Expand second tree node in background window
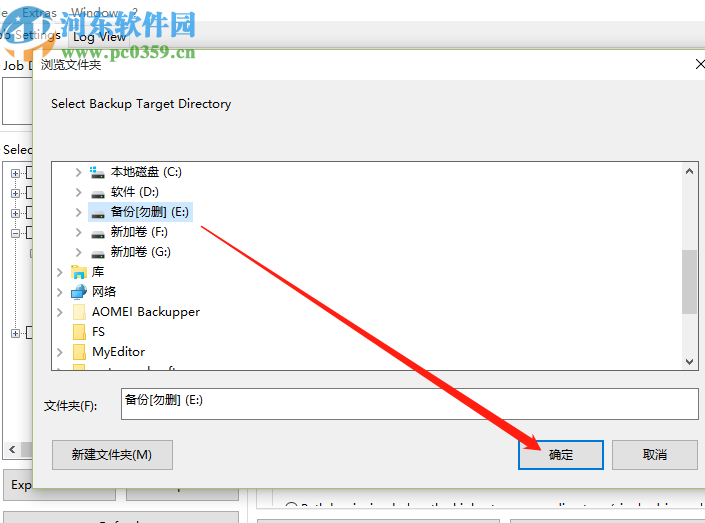 [x=16, y=193]
